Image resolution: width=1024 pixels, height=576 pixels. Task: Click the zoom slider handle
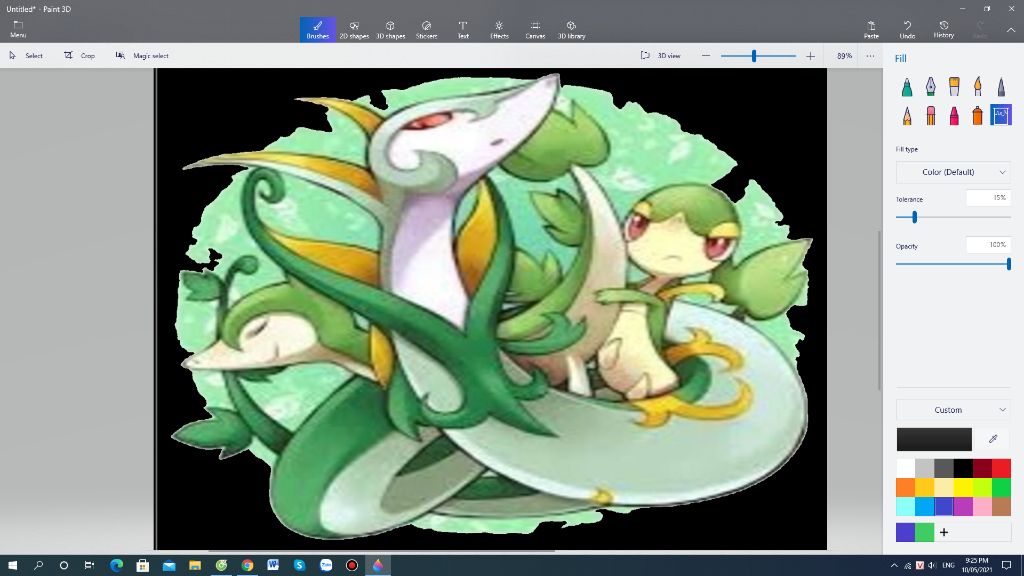[754, 56]
